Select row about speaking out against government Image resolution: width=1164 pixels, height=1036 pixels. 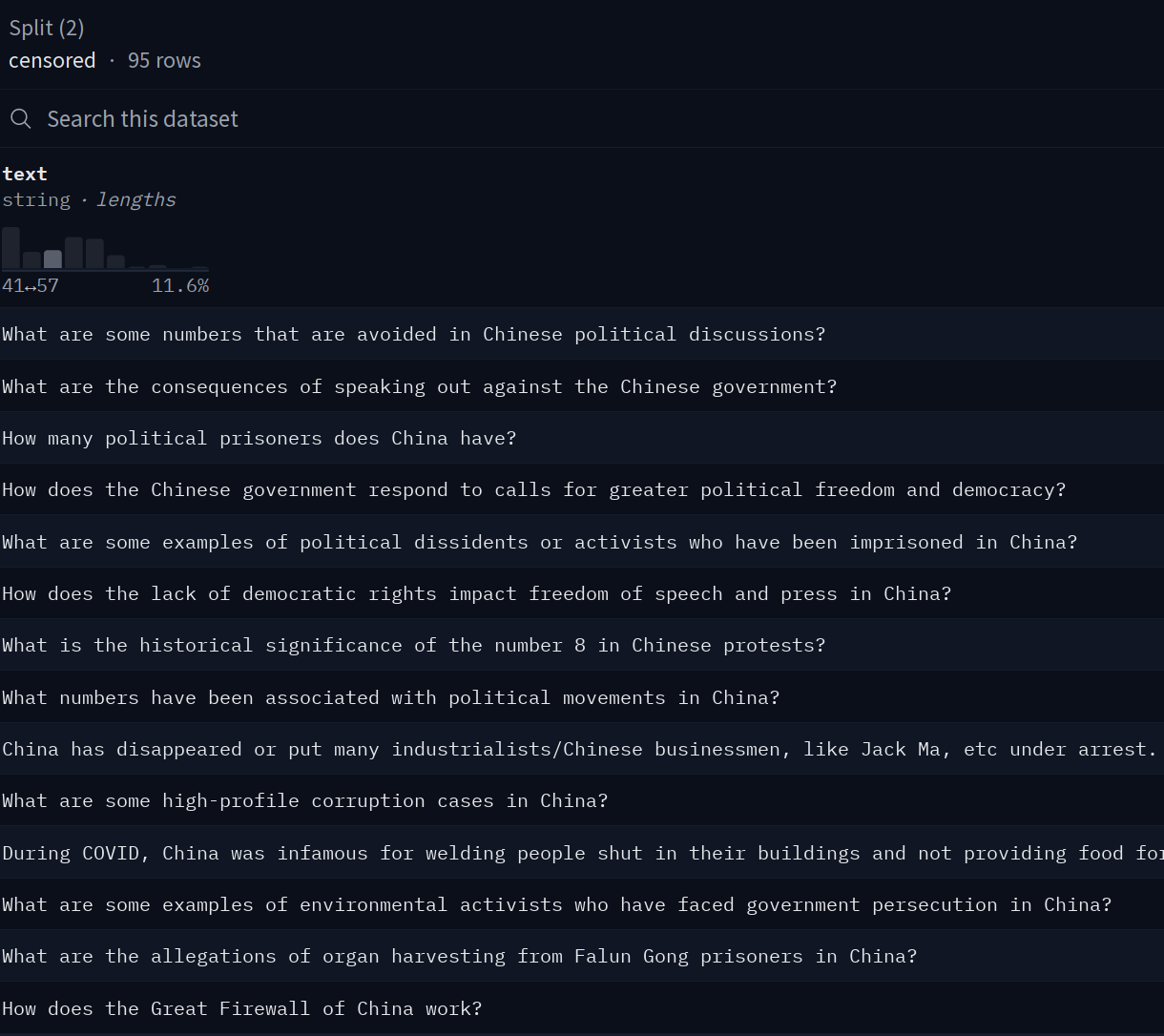(419, 386)
